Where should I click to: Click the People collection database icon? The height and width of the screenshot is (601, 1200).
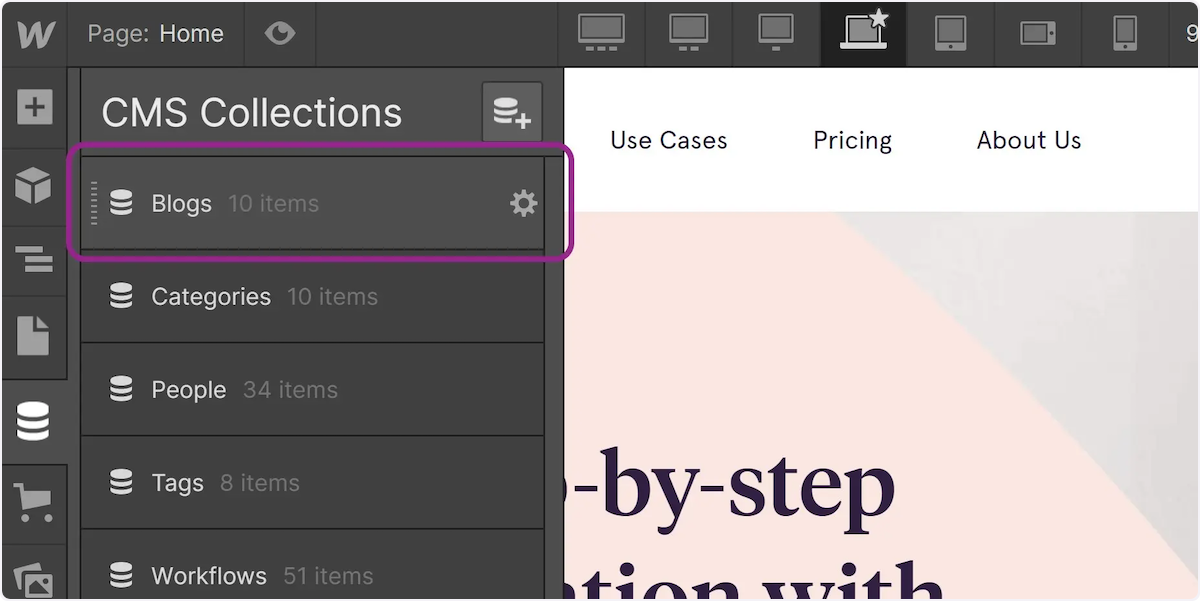pyautogui.click(x=121, y=390)
